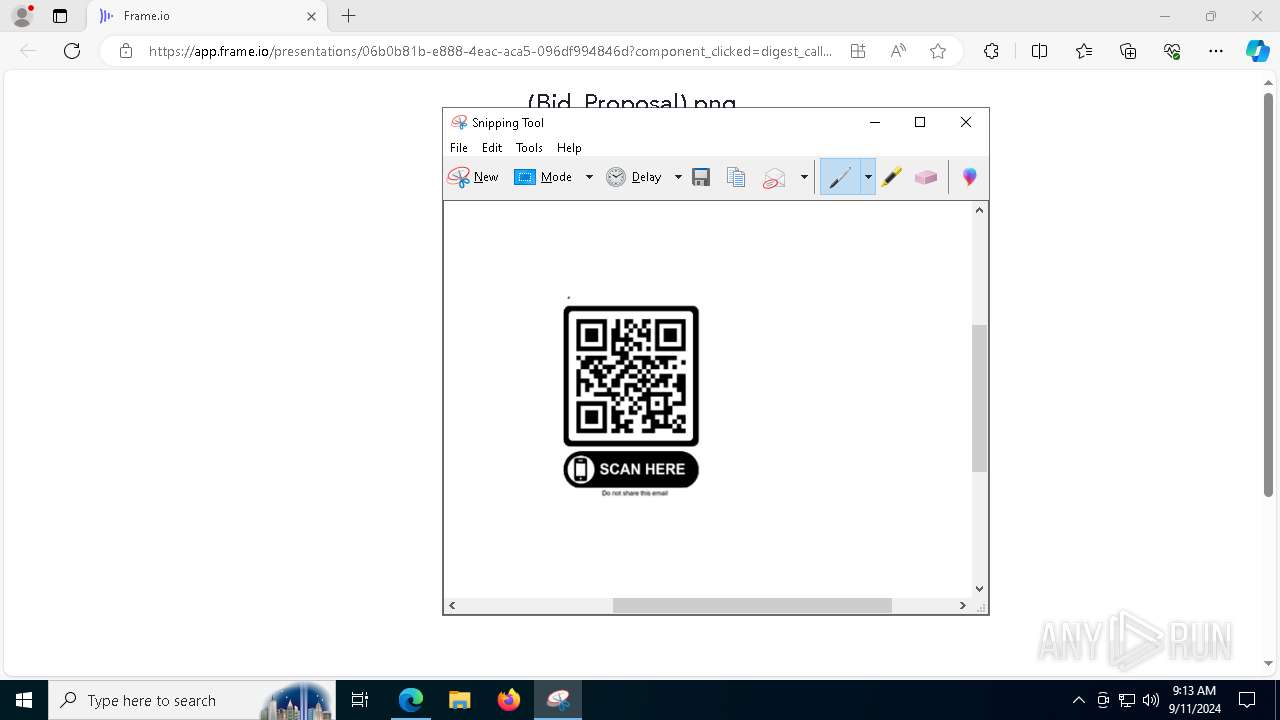Click the browser page scrollbar thumb
The width and height of the screenshot is (1280, 720).
pos(1268,296)
